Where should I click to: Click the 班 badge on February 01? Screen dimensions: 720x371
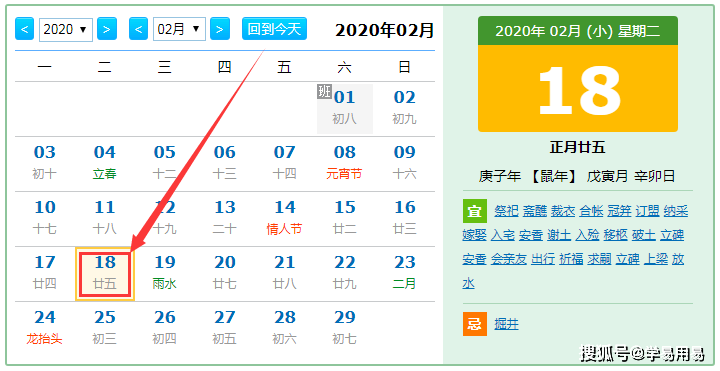[324, 91]
